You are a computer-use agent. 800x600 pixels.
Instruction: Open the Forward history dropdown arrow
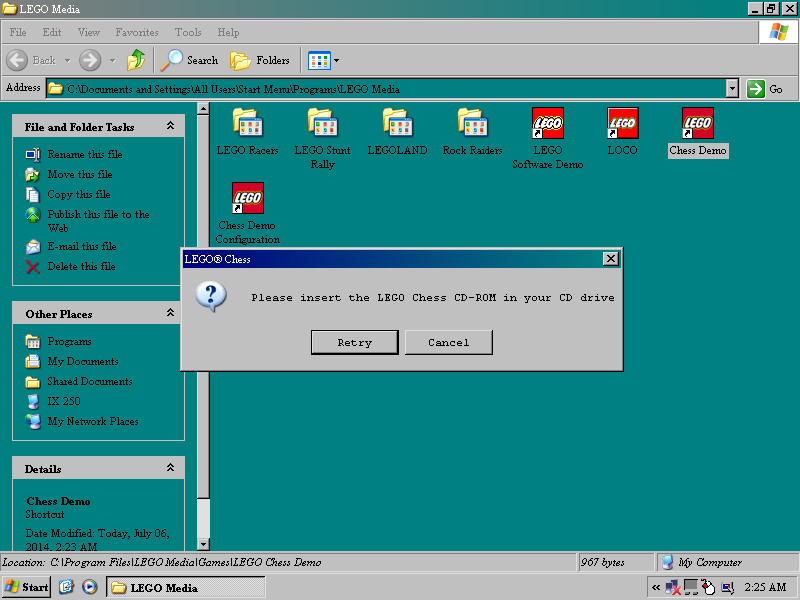pos(112,61)
